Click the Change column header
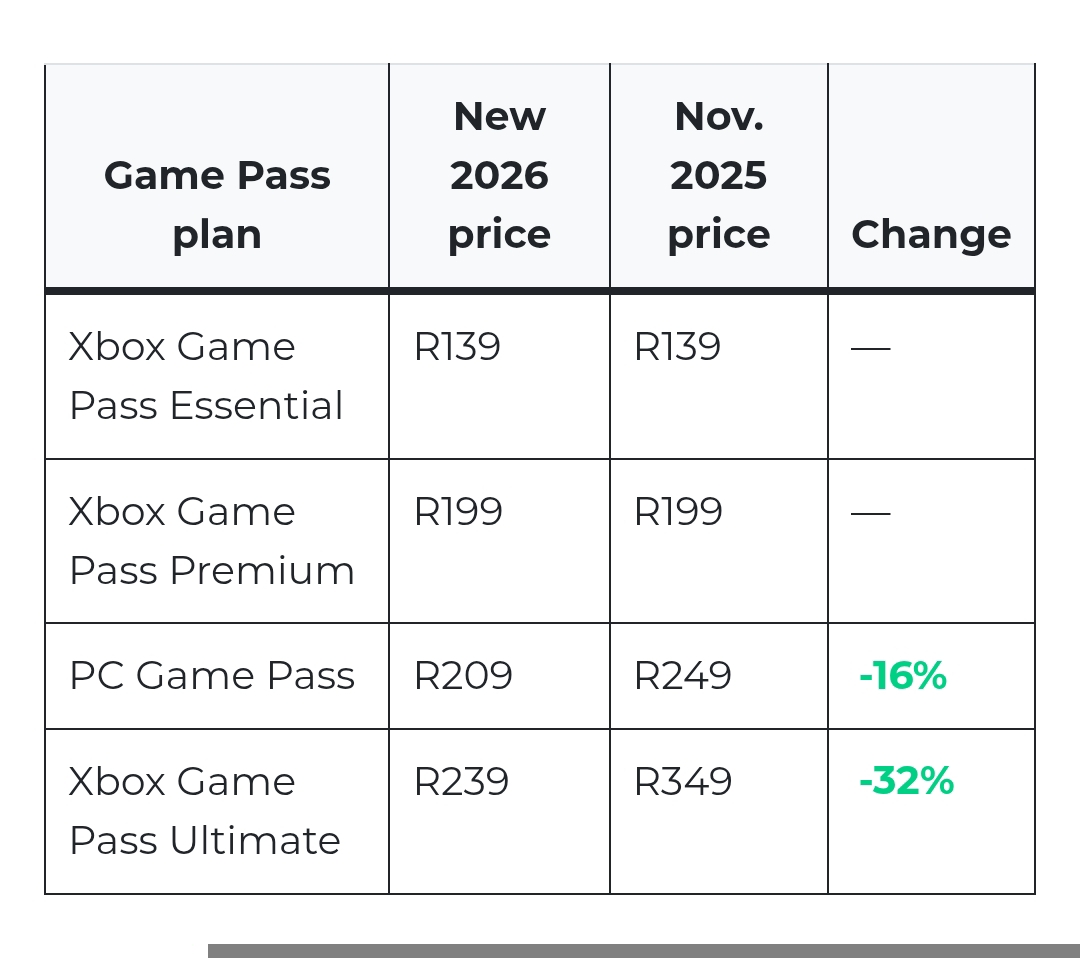The image size is (1080, 958). click(x=930, y=234)
